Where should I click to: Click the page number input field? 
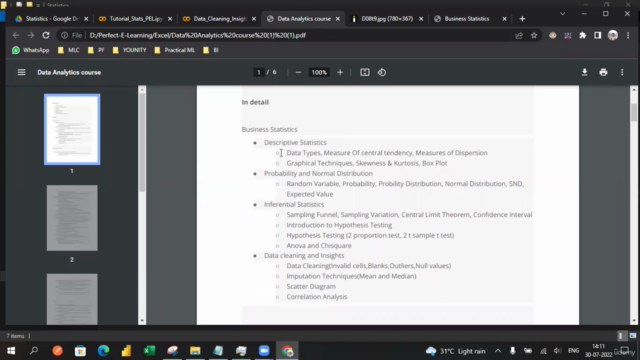click(x=258, y=72)
